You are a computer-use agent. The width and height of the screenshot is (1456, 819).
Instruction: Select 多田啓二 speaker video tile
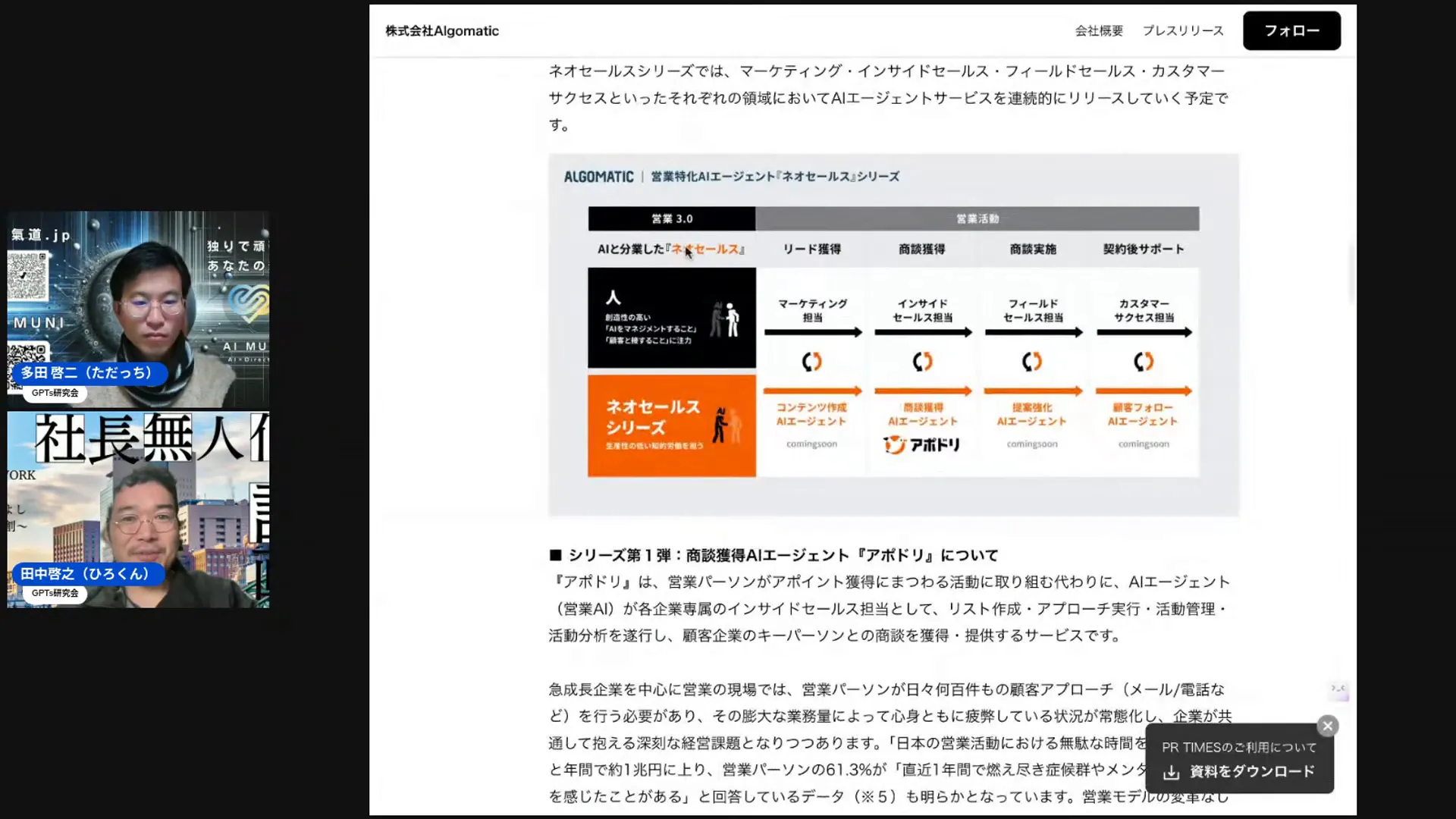(x=138, y=309)
